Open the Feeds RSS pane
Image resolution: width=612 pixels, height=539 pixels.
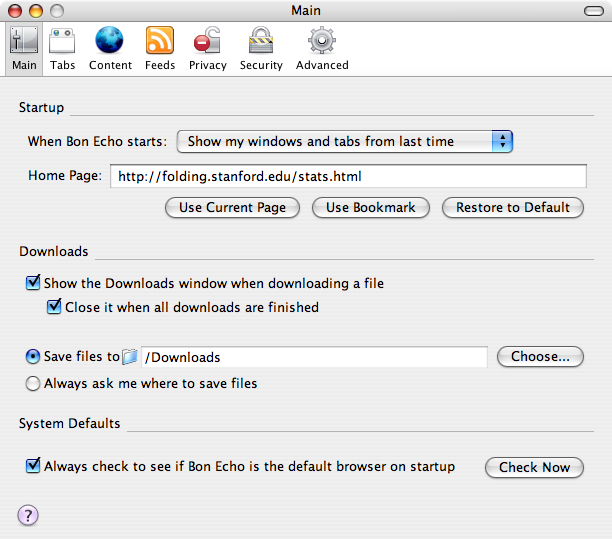(160, 49)
